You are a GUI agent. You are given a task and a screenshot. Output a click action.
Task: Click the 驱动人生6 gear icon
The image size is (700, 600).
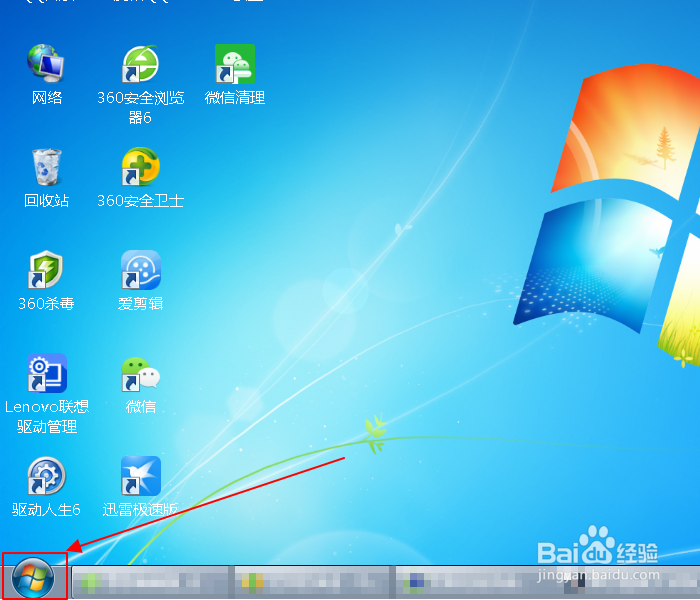(46, 475)
